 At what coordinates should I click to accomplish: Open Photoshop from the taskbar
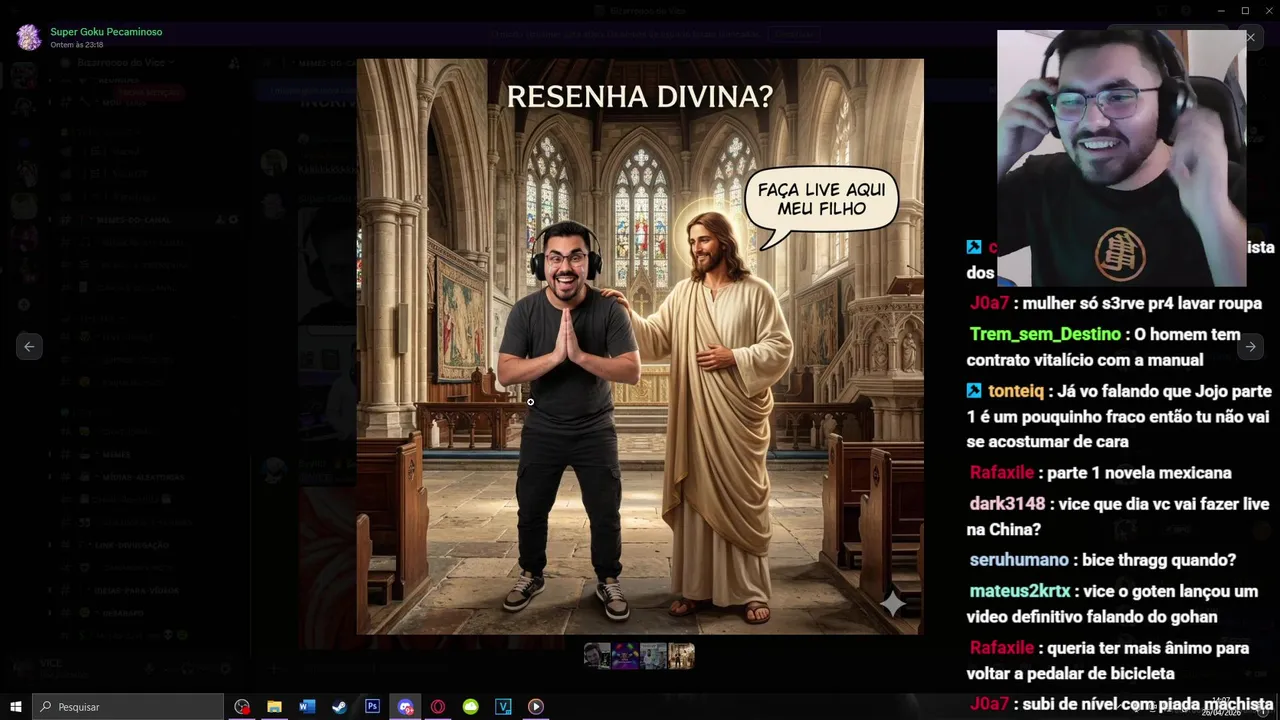pos(372,707)
